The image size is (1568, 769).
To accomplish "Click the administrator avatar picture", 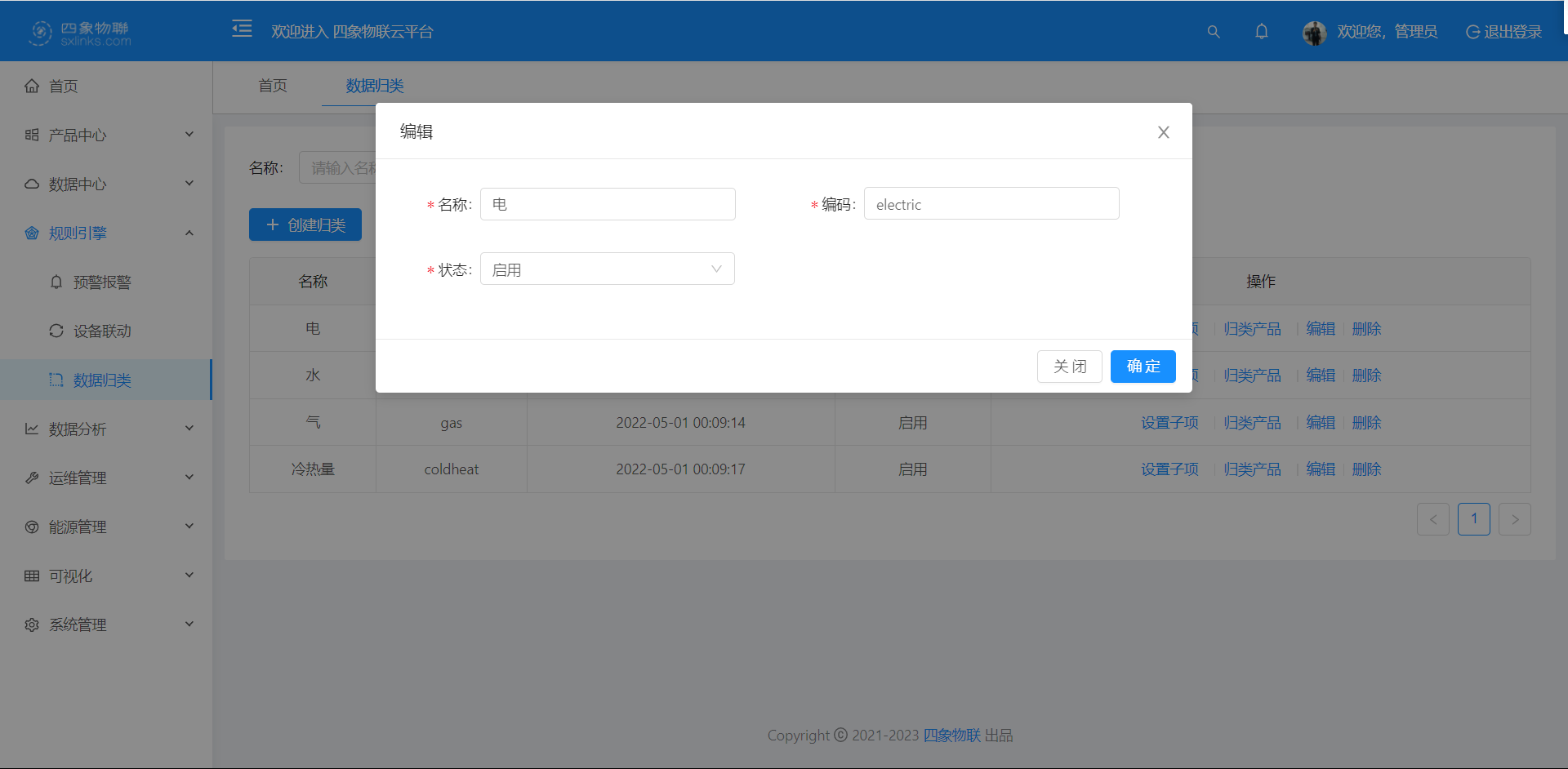I will point(1314,33).
